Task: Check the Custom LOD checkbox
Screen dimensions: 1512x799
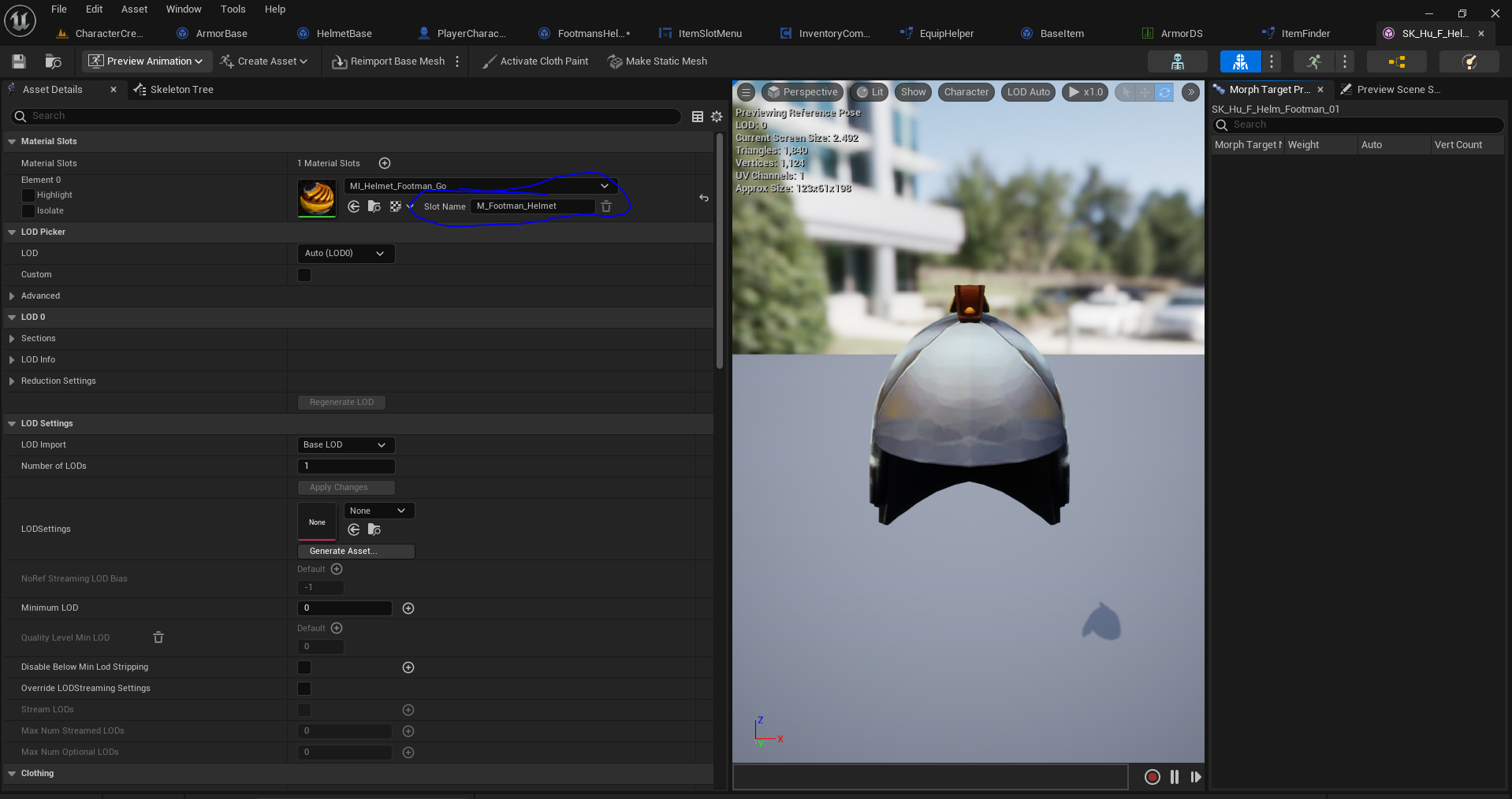Action: [x=304, y=275]
